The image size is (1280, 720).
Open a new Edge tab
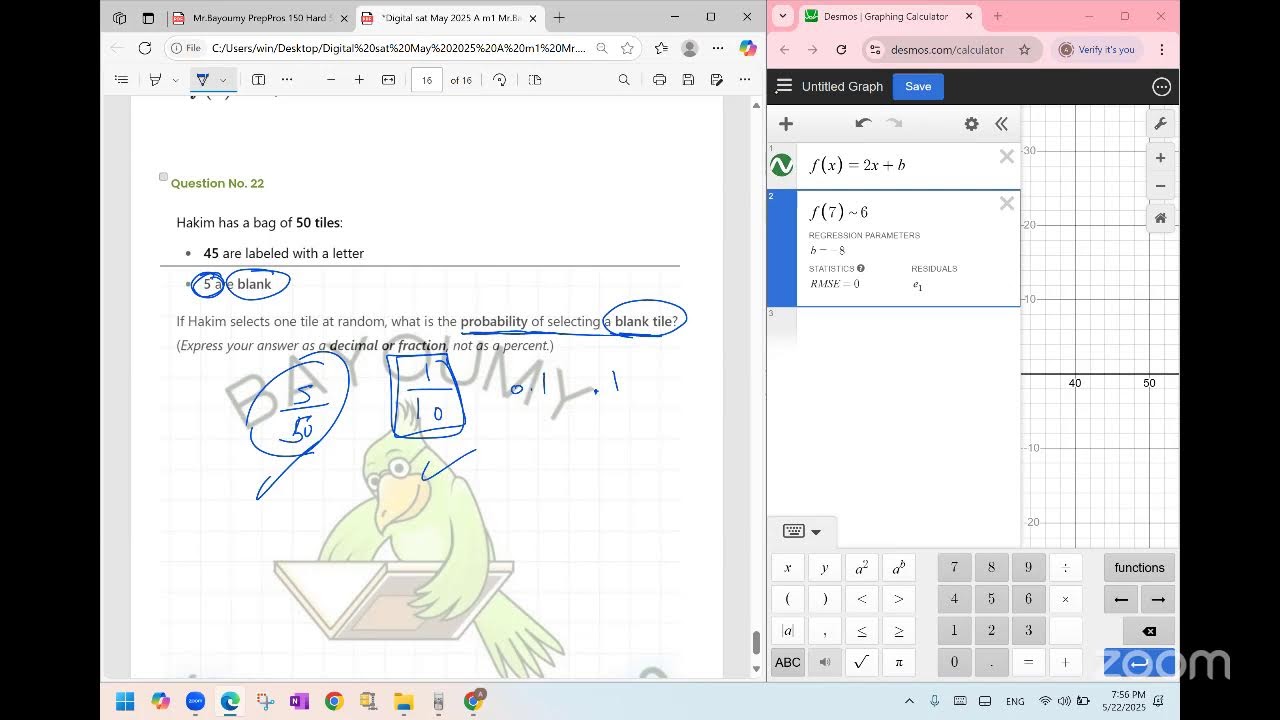(559, 17)
